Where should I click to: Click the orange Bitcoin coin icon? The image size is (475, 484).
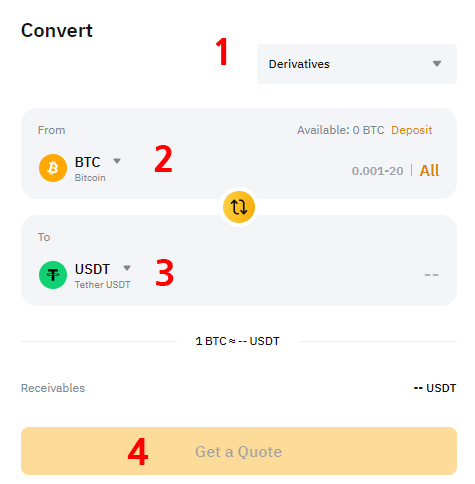[x=53, y=168]
